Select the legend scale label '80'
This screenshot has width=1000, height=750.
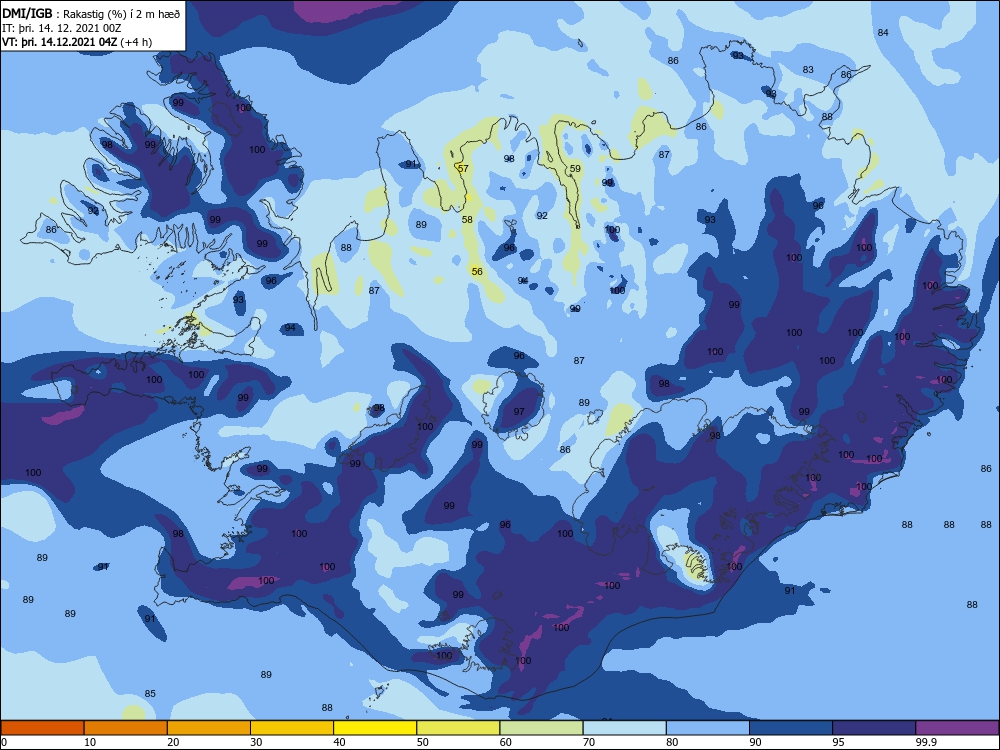(x=672, y=742)
